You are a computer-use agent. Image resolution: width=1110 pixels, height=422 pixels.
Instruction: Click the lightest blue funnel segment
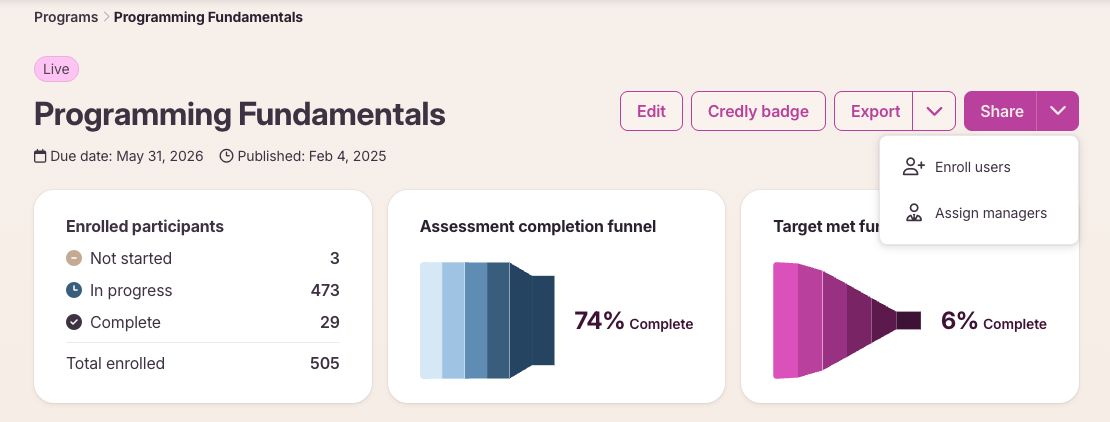pyautogui.click(x=431, y=321)
